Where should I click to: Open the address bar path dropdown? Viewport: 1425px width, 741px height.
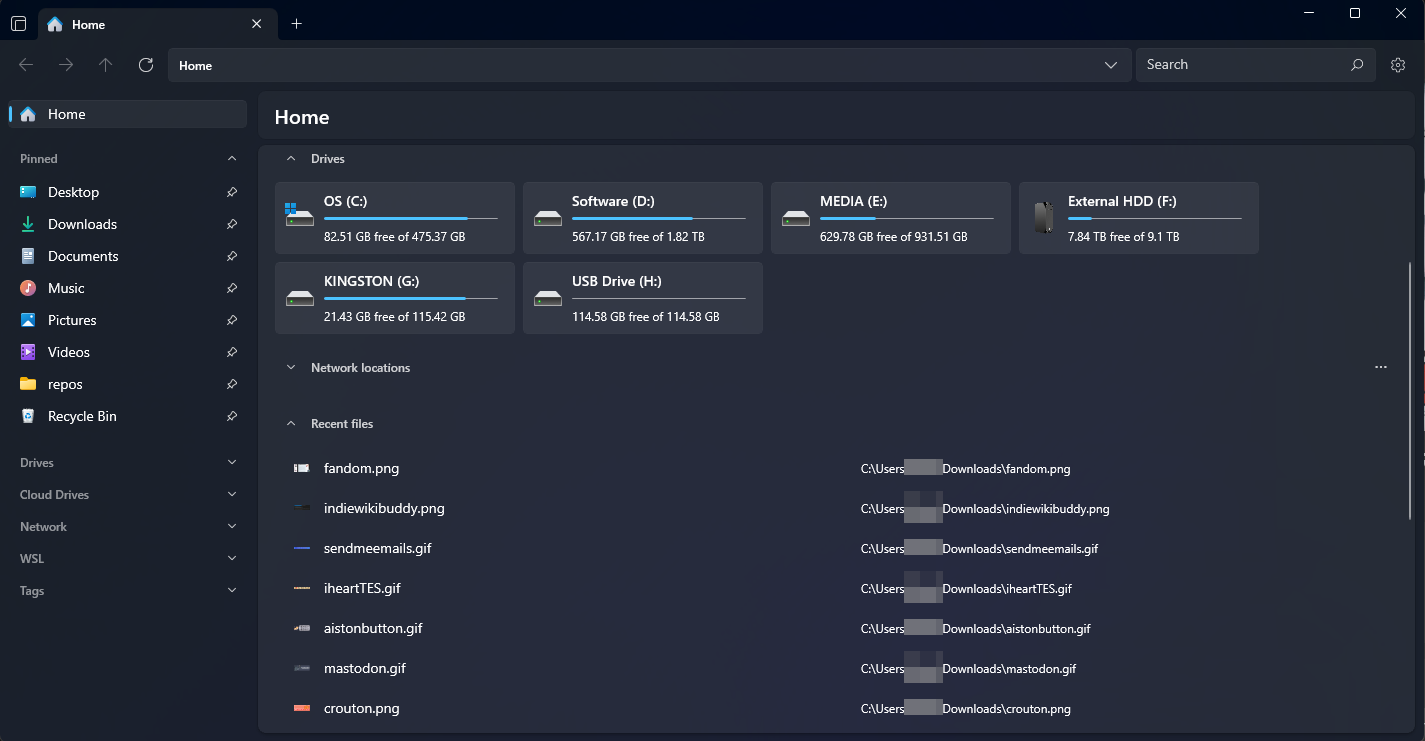pos(1110,65)
